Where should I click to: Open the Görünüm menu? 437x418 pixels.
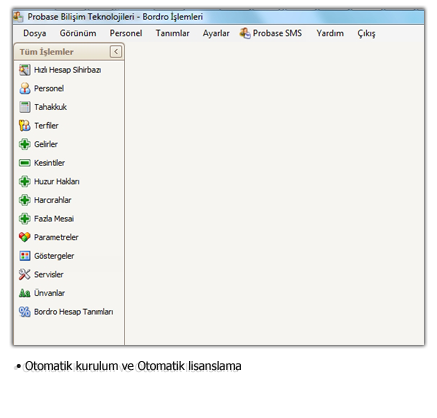[78, 33]
